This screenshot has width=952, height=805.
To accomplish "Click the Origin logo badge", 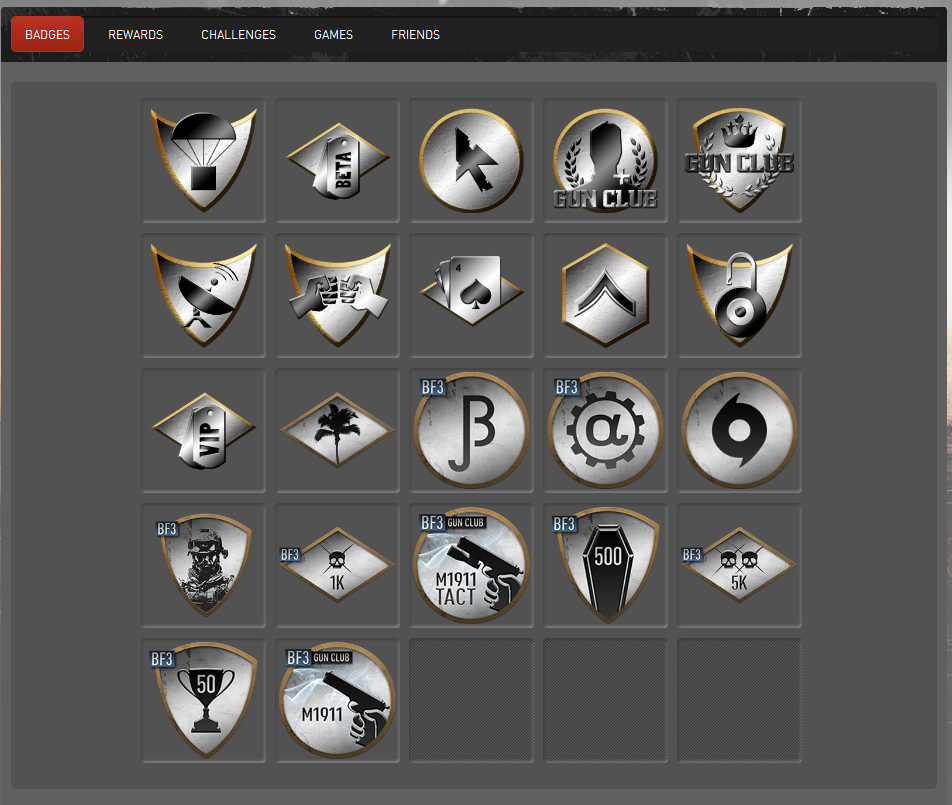I will tap(740, 430).
